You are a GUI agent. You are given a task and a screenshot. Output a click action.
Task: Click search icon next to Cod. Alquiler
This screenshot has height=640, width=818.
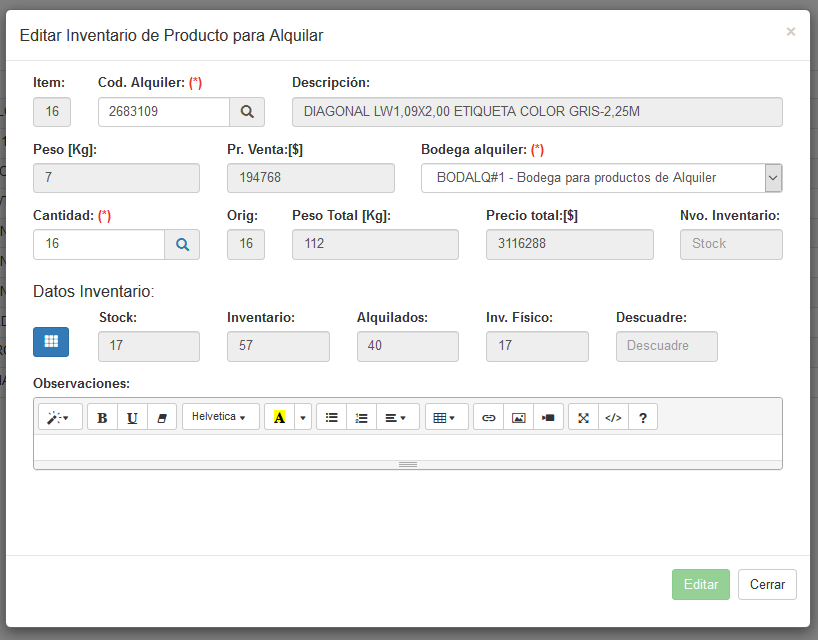247,112
